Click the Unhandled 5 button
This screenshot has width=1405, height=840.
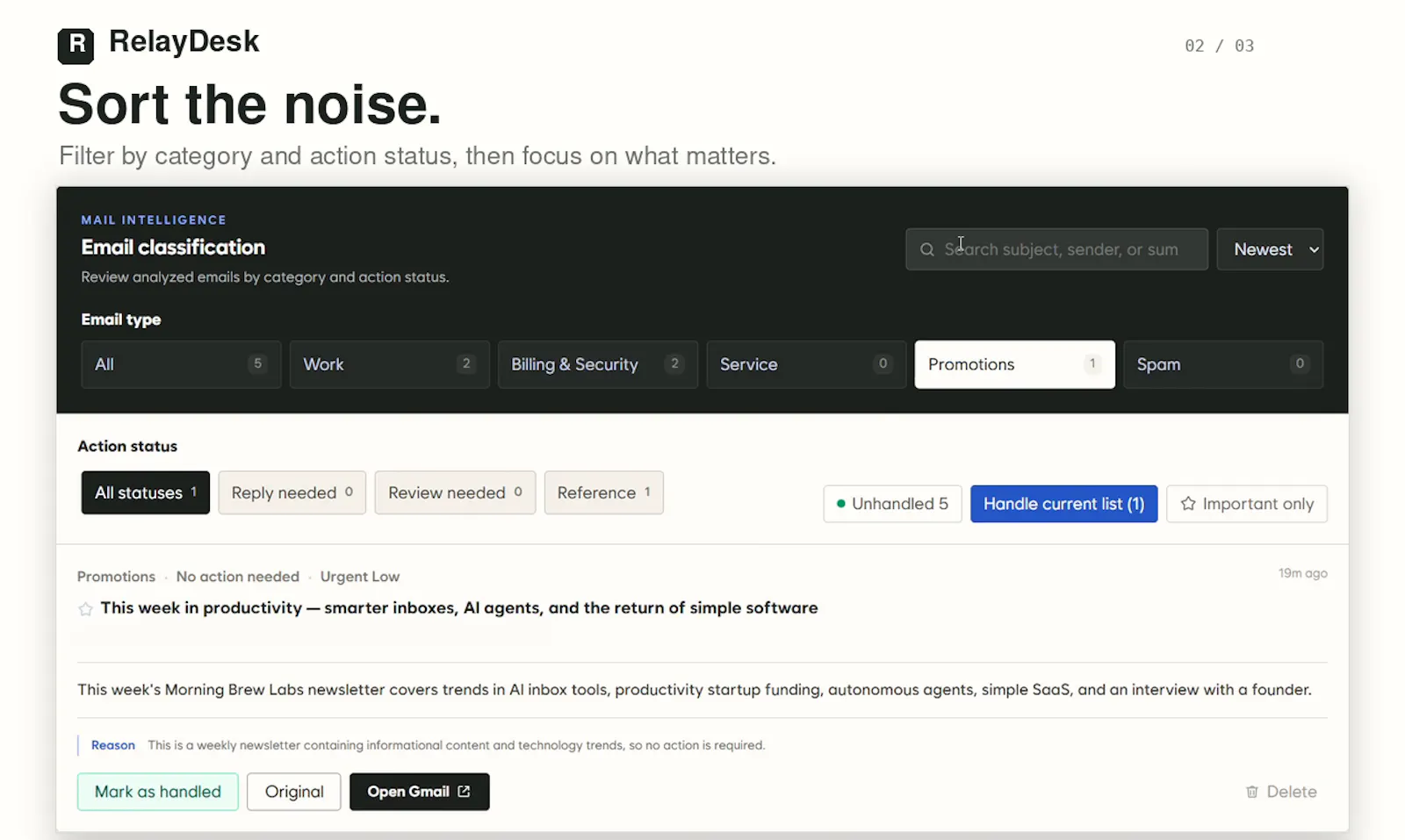892,504
